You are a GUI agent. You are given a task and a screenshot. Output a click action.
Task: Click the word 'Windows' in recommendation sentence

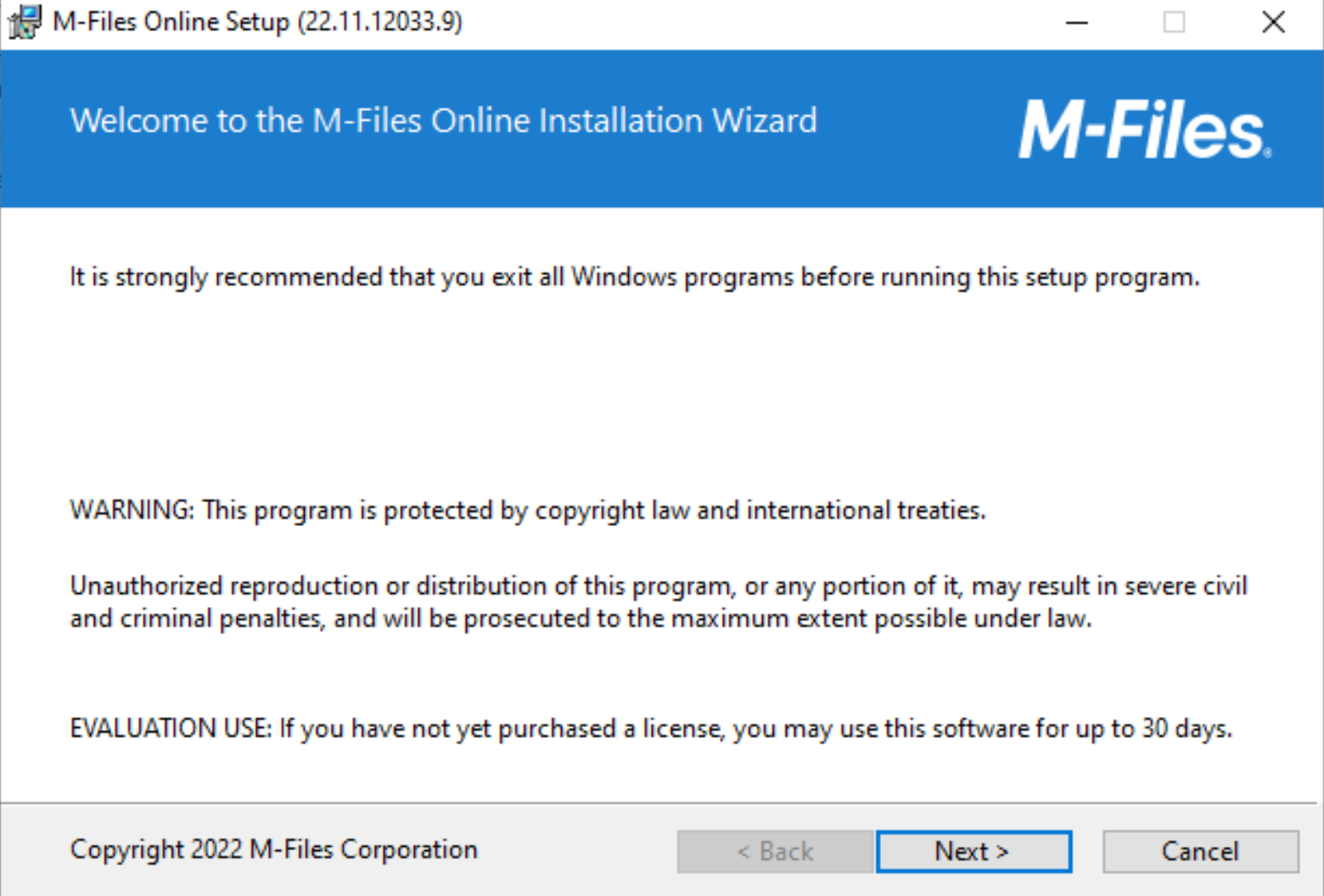624,277
